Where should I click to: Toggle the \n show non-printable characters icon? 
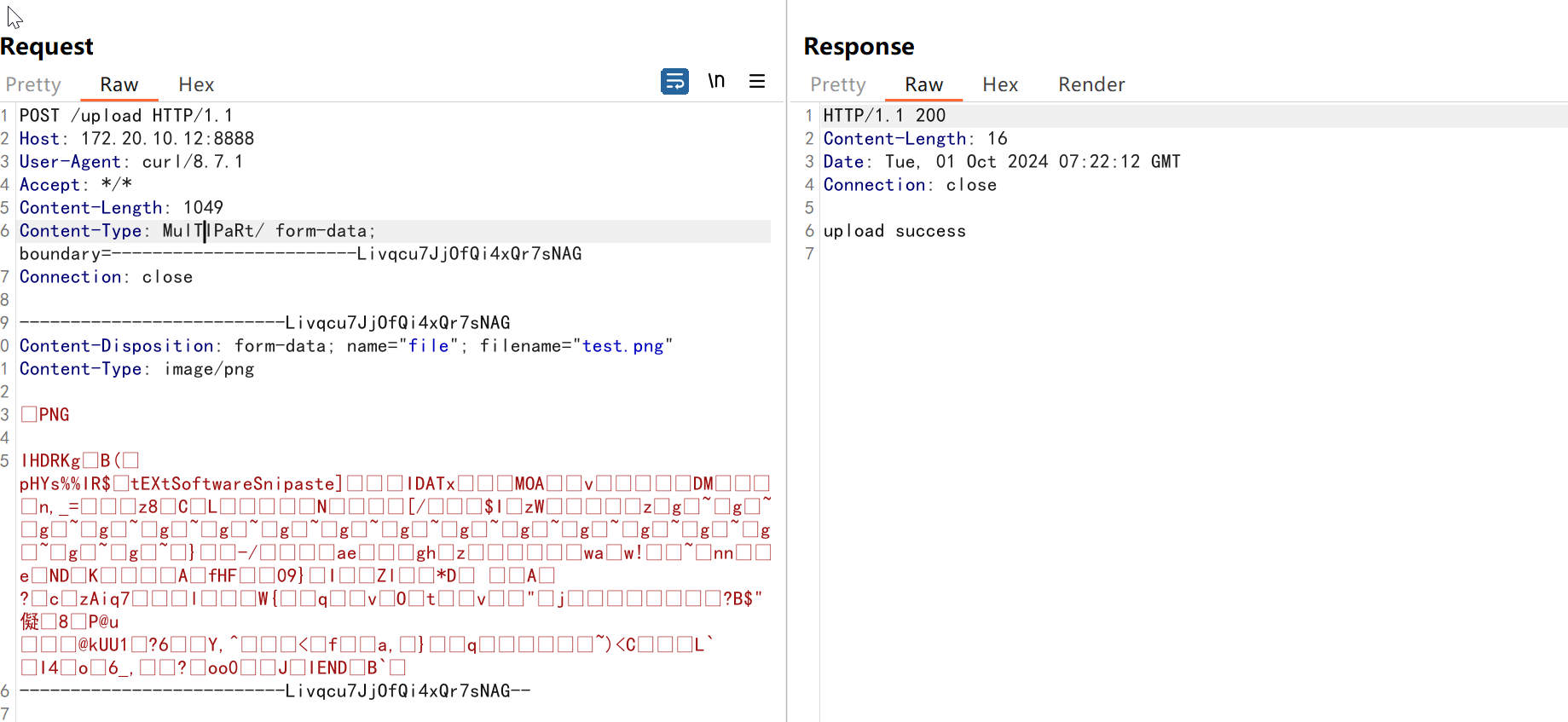[716, 81]
